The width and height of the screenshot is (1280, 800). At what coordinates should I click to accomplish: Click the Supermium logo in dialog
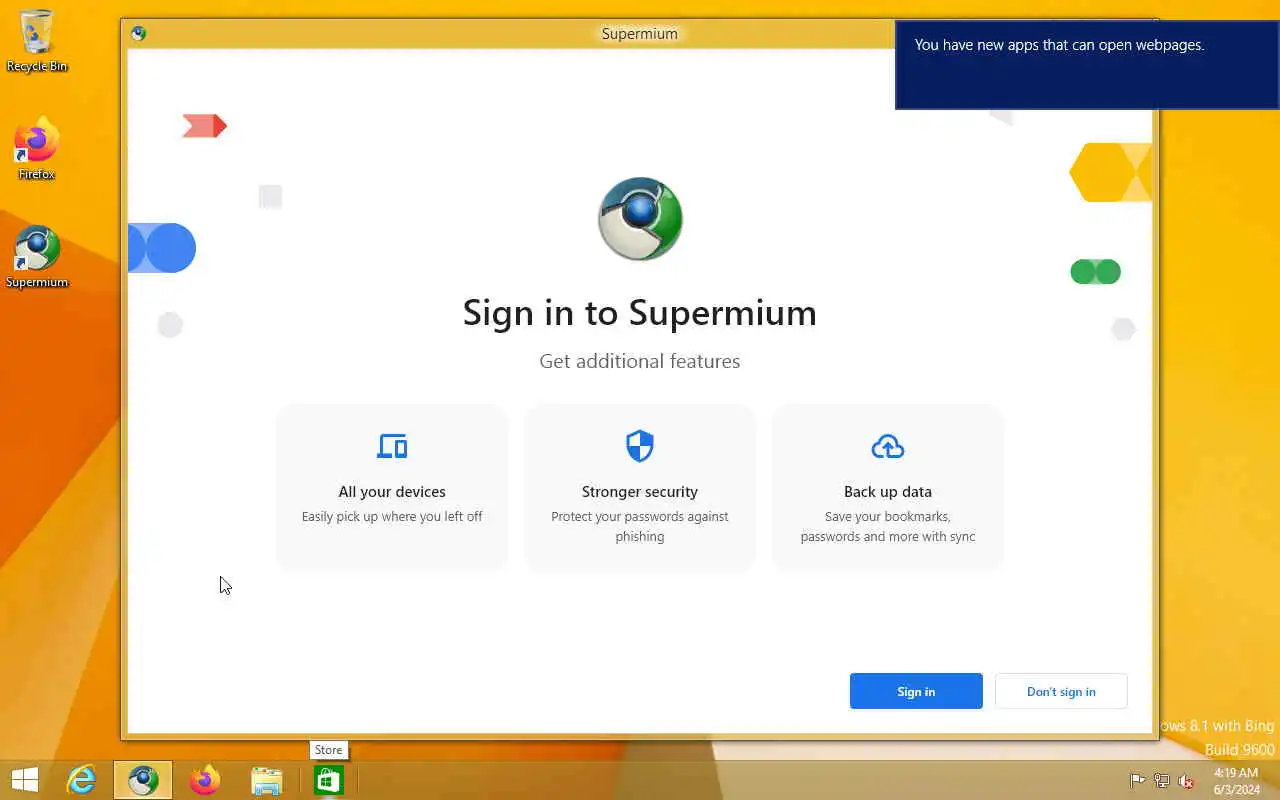coord(640,219)
